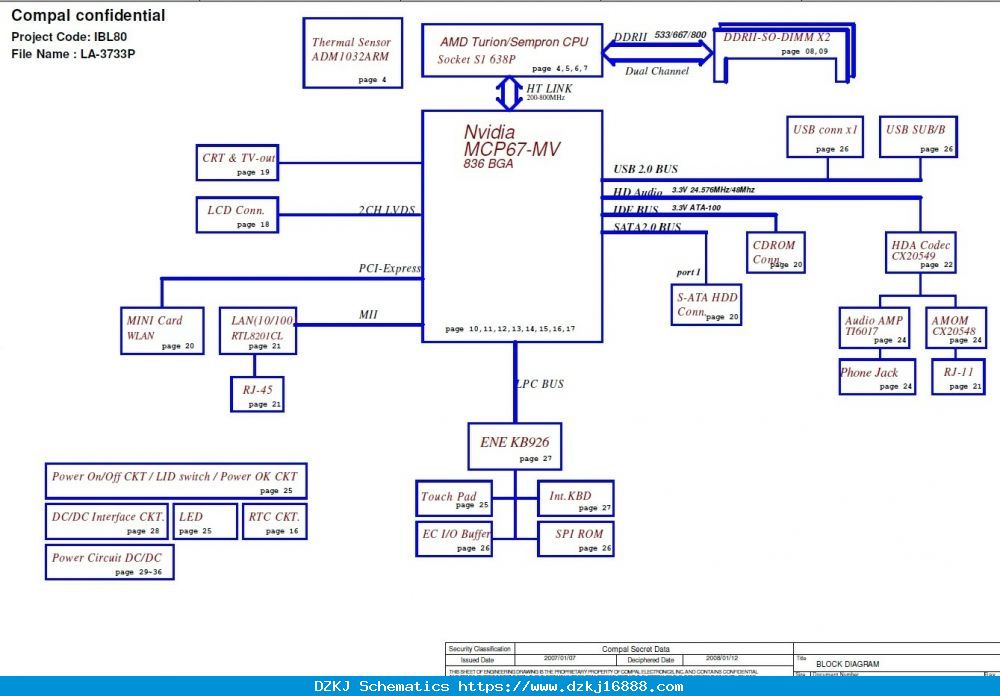Click the LCD Conn. block
Image resolution: width=1000 pixels, height=696 pixels.
tap(237, 214)
